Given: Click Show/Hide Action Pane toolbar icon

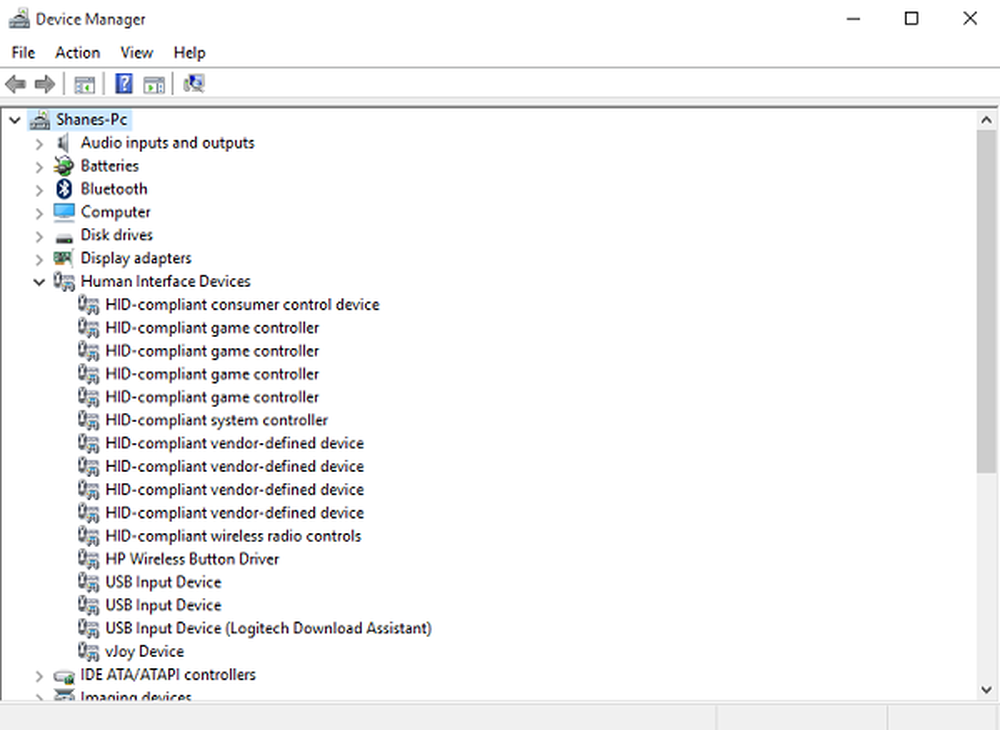Looking at the screenshot, I should (x=154, y=84).
